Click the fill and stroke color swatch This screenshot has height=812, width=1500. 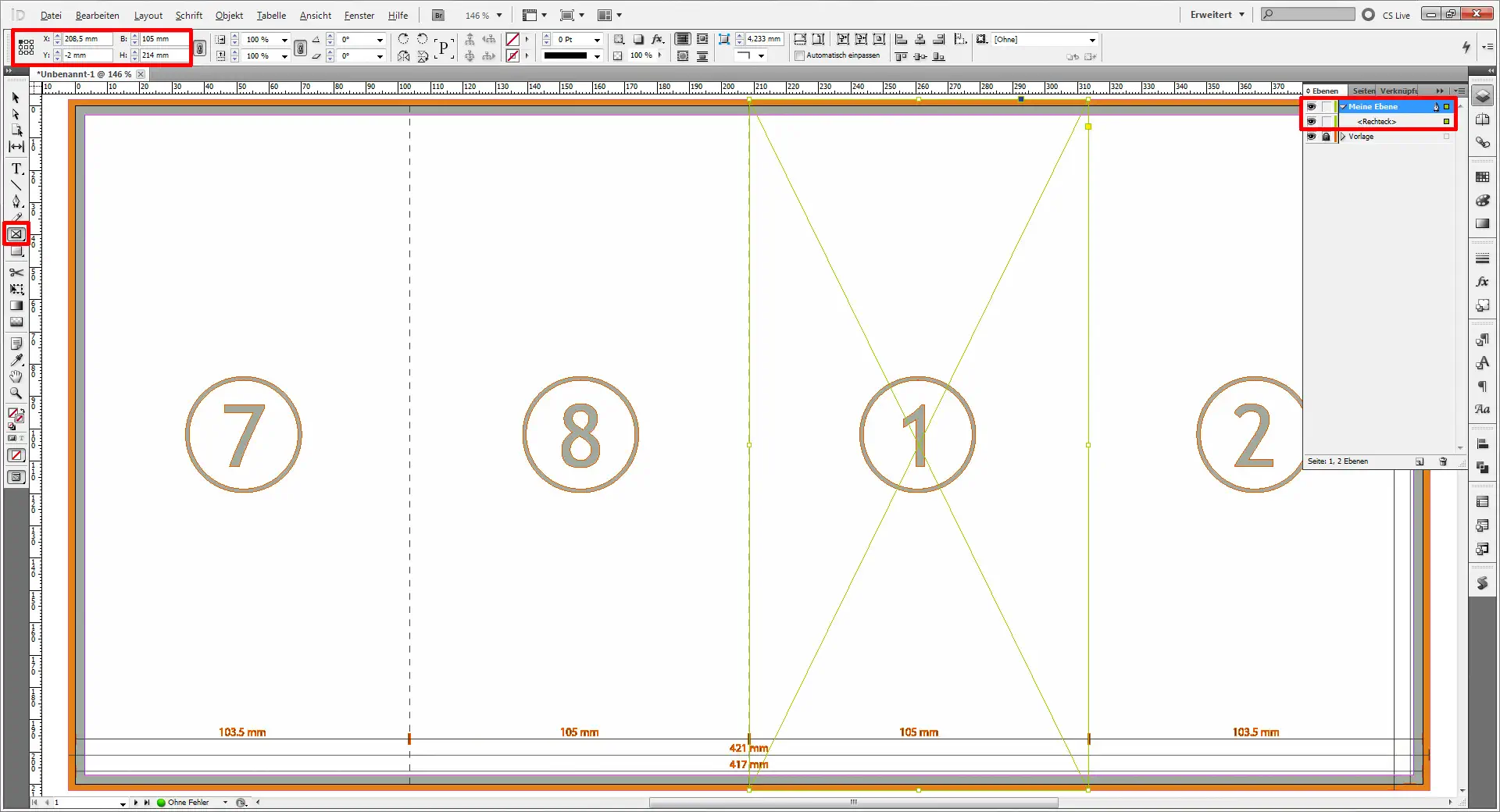click(x=16, y=415)
